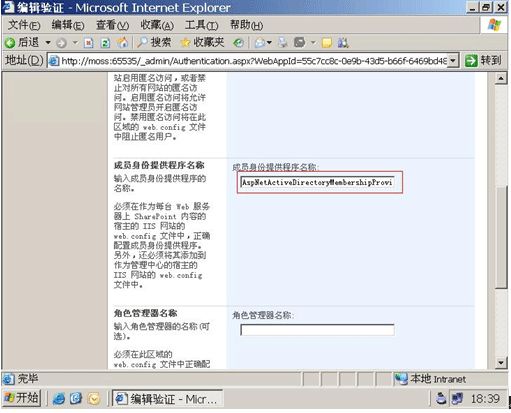The image size is (511, 413).
Task: Open the 查看(V) menu
Action: (112, 25)
